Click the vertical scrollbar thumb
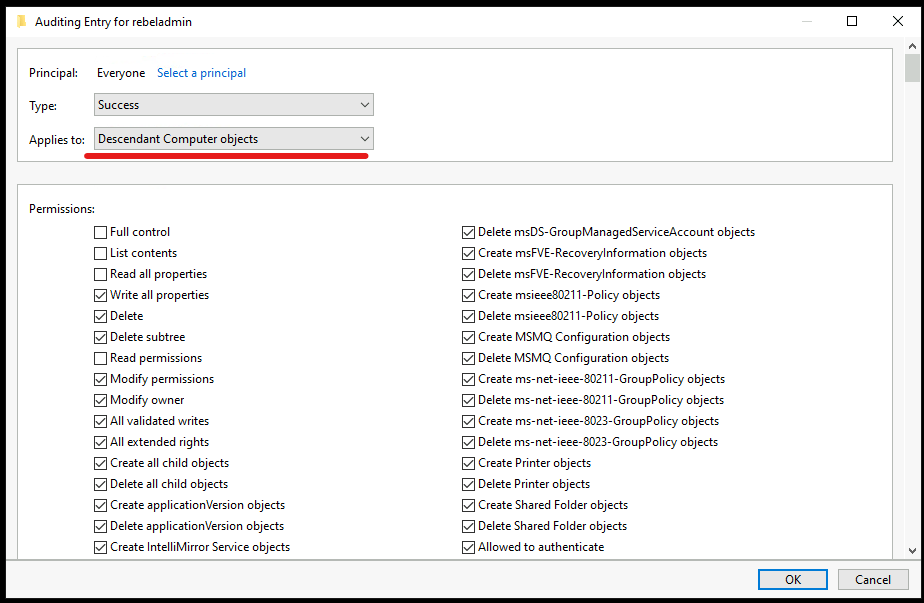 point(912,68)
